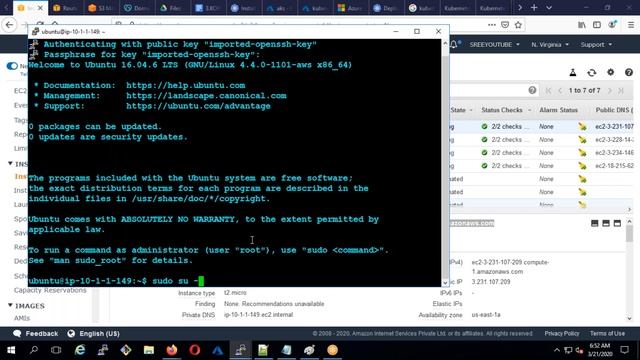Open the N. Virginia region dropdown
This screenshot has width=640, height=360.
(550, 44)
